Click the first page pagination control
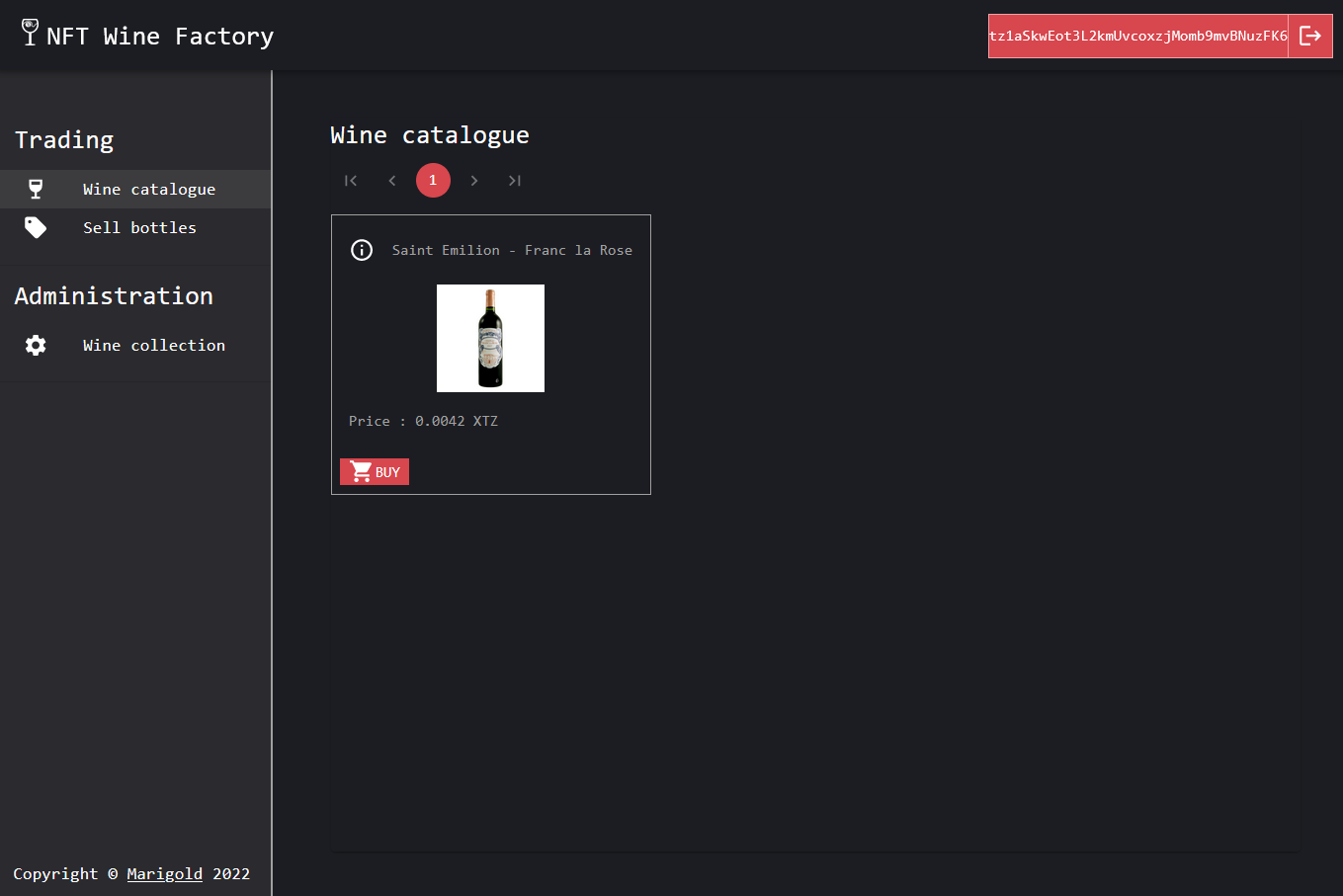The width and height of the screenshot is (1343, 896). (351, 180)
